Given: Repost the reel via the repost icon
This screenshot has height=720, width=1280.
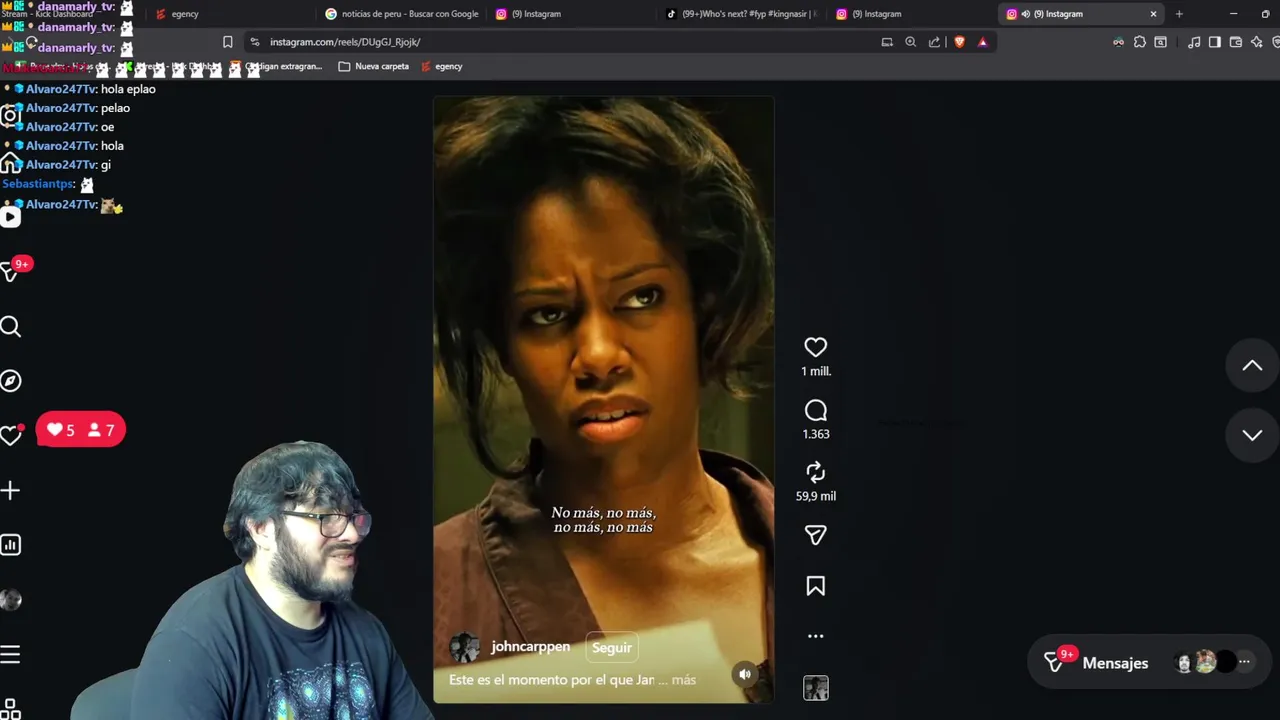Looking at the screenshot, I should coord(815,472).
